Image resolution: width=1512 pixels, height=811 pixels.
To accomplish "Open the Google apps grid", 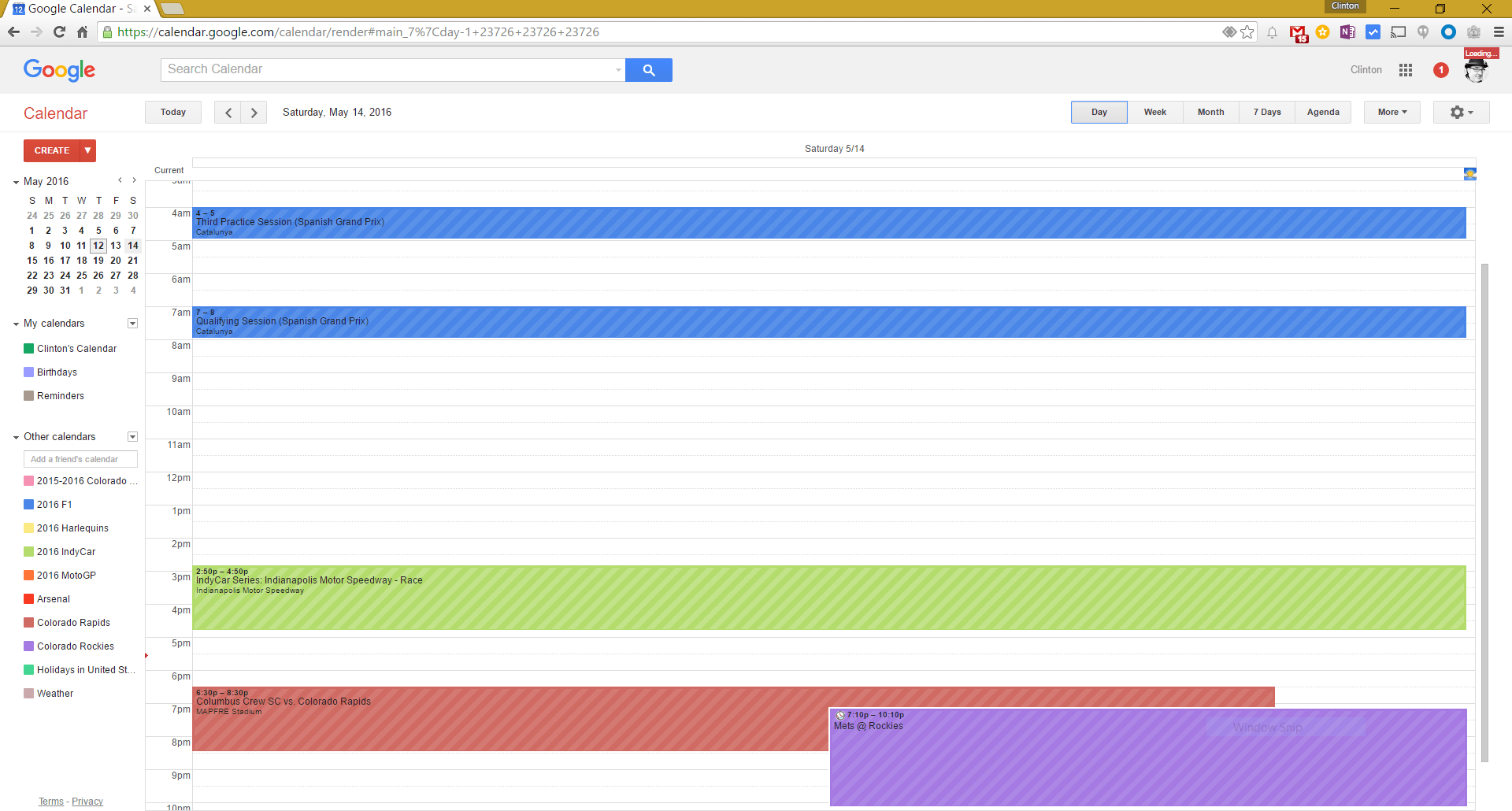I will (x=1406, y=70).
